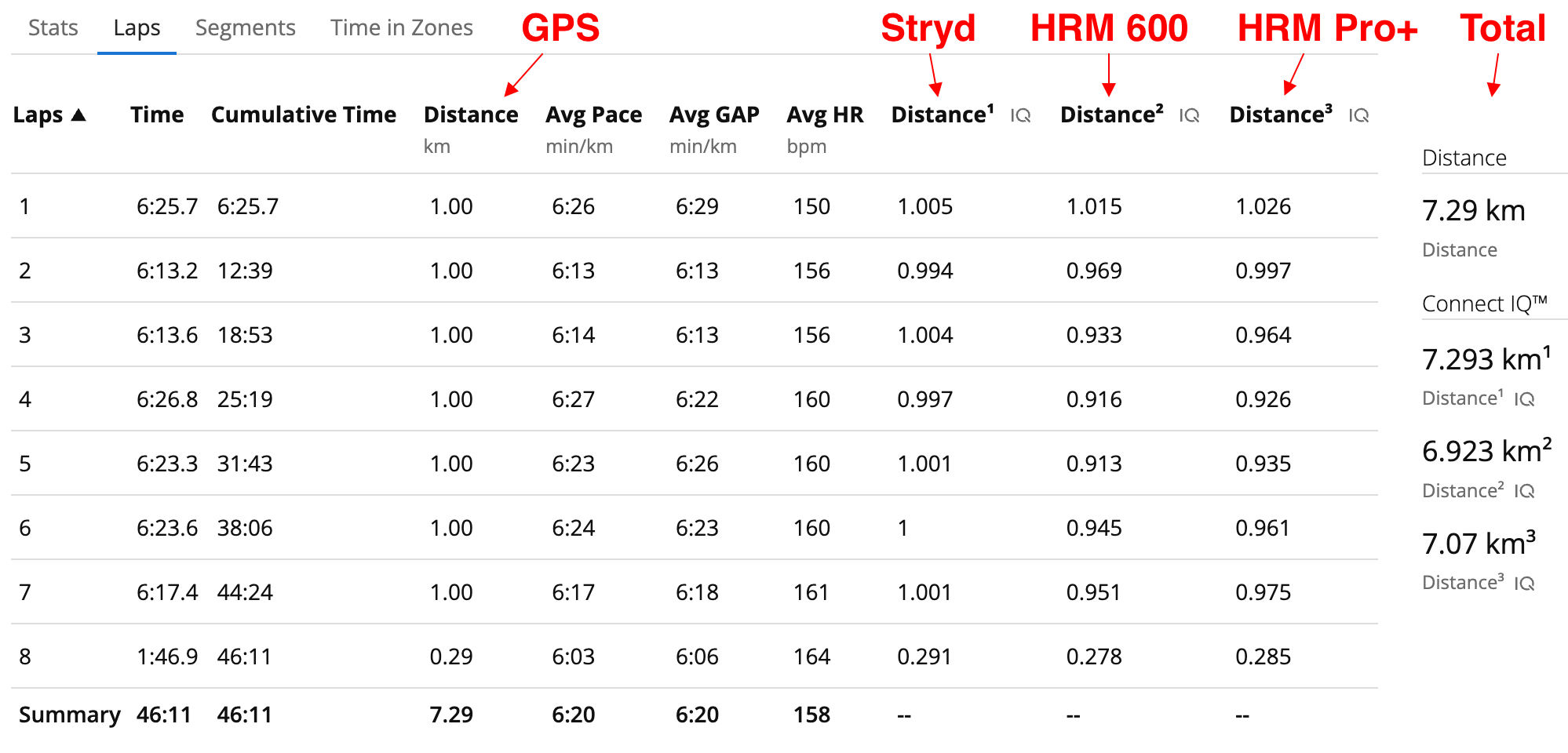Viewport: 1568px width, 753px height.
Task: Open the Time in Zones tab
Action: coord(401,27)
